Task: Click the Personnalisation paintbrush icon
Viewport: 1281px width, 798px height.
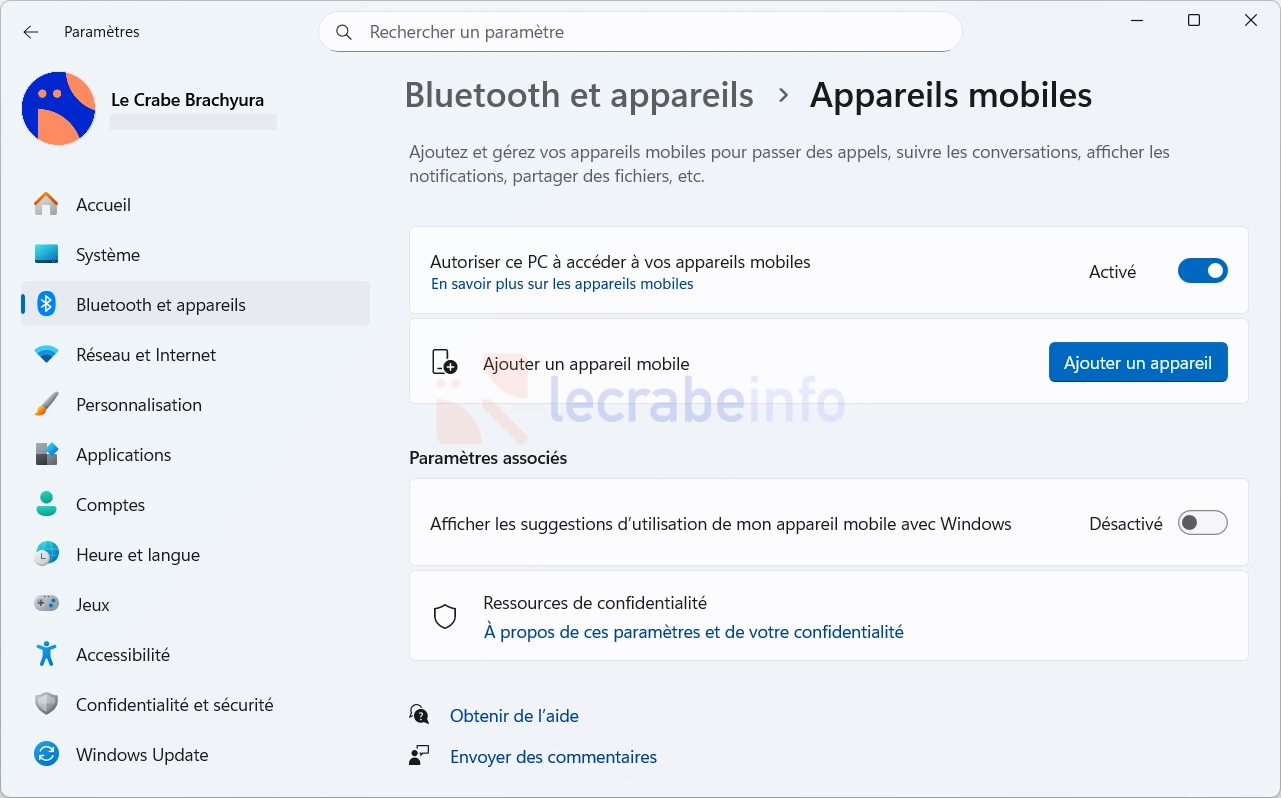Action: coord(46,405)
